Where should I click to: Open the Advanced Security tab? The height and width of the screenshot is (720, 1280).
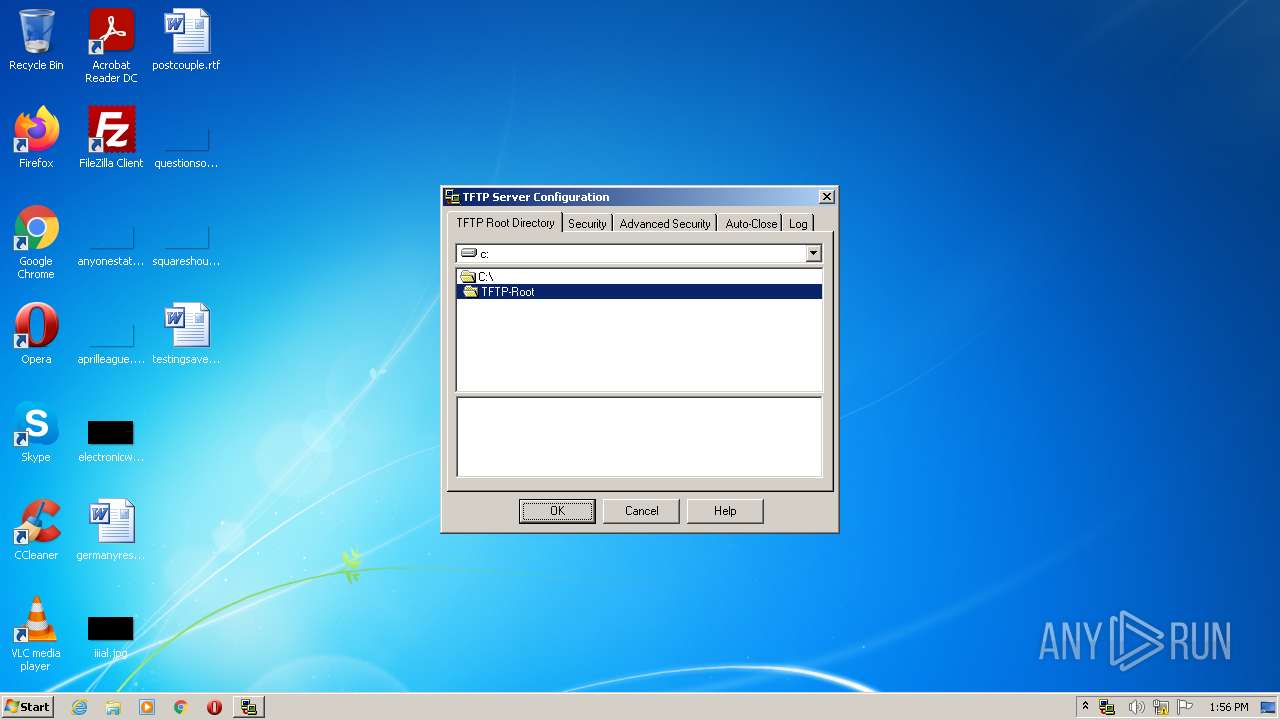[665, 224]
